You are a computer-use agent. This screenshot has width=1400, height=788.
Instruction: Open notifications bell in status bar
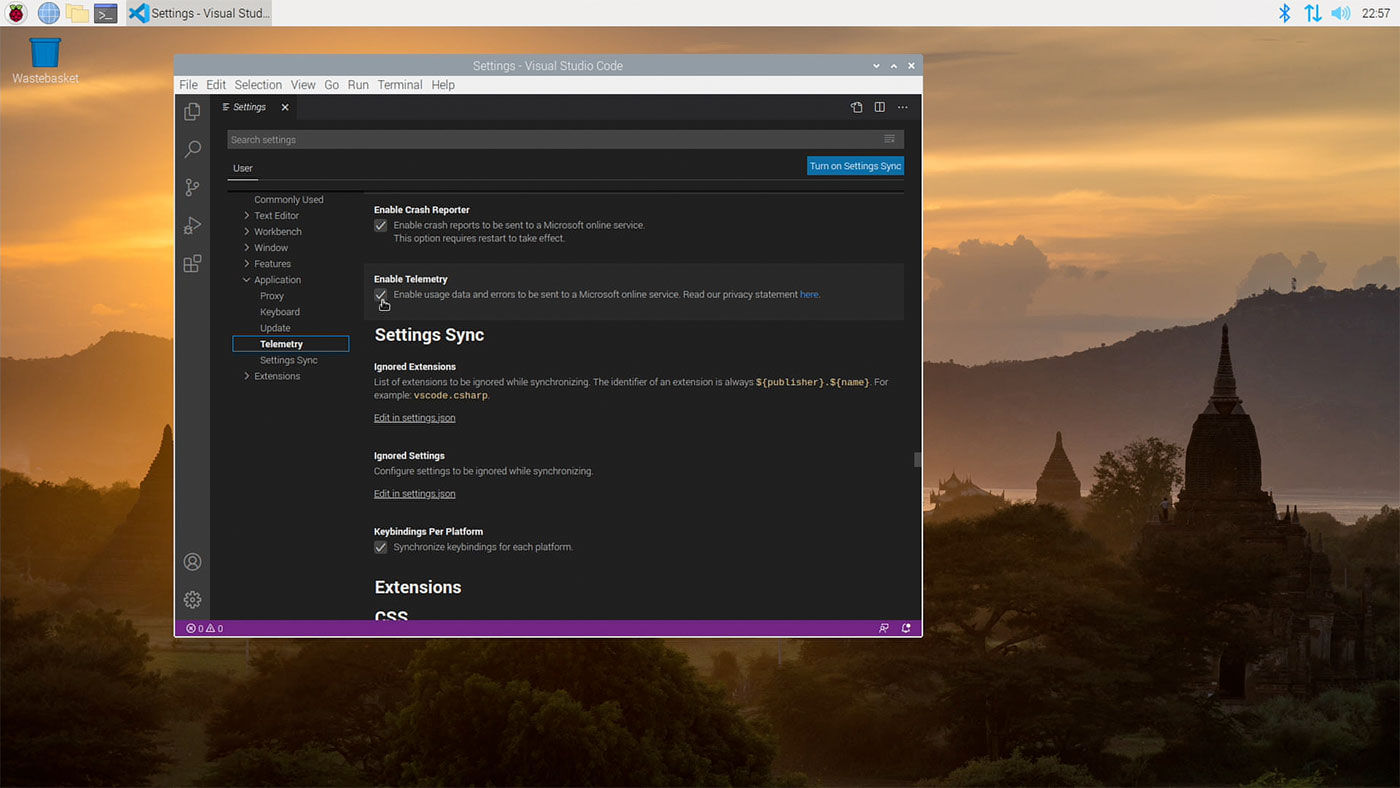coord(906,628)
